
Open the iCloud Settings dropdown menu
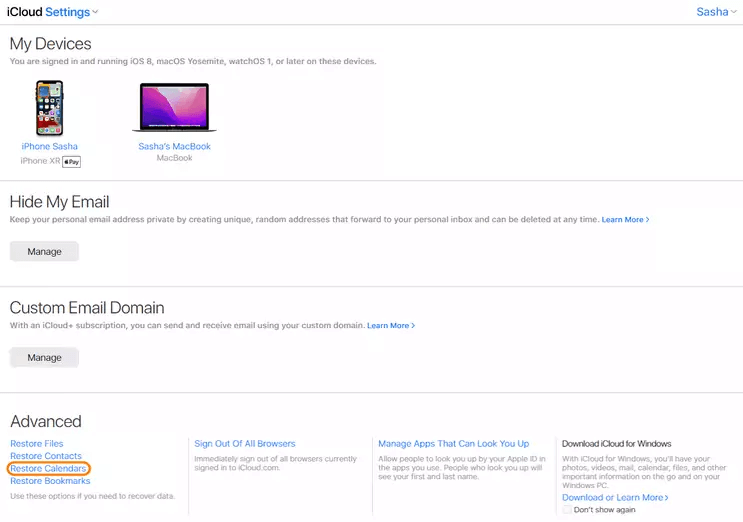[x=72, y=12]
